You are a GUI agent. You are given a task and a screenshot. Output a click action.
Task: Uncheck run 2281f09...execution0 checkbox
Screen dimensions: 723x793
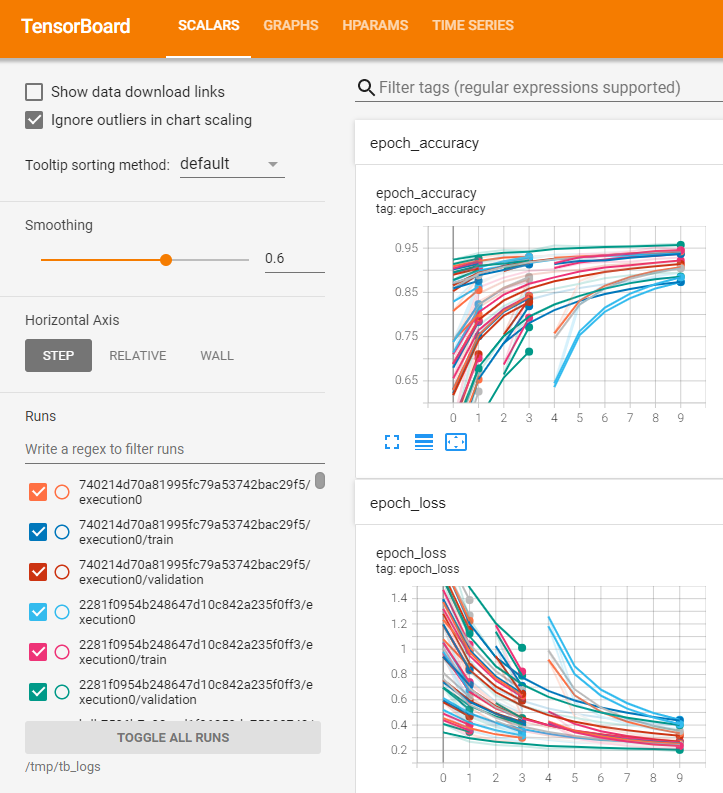click(x=38, y=611)
